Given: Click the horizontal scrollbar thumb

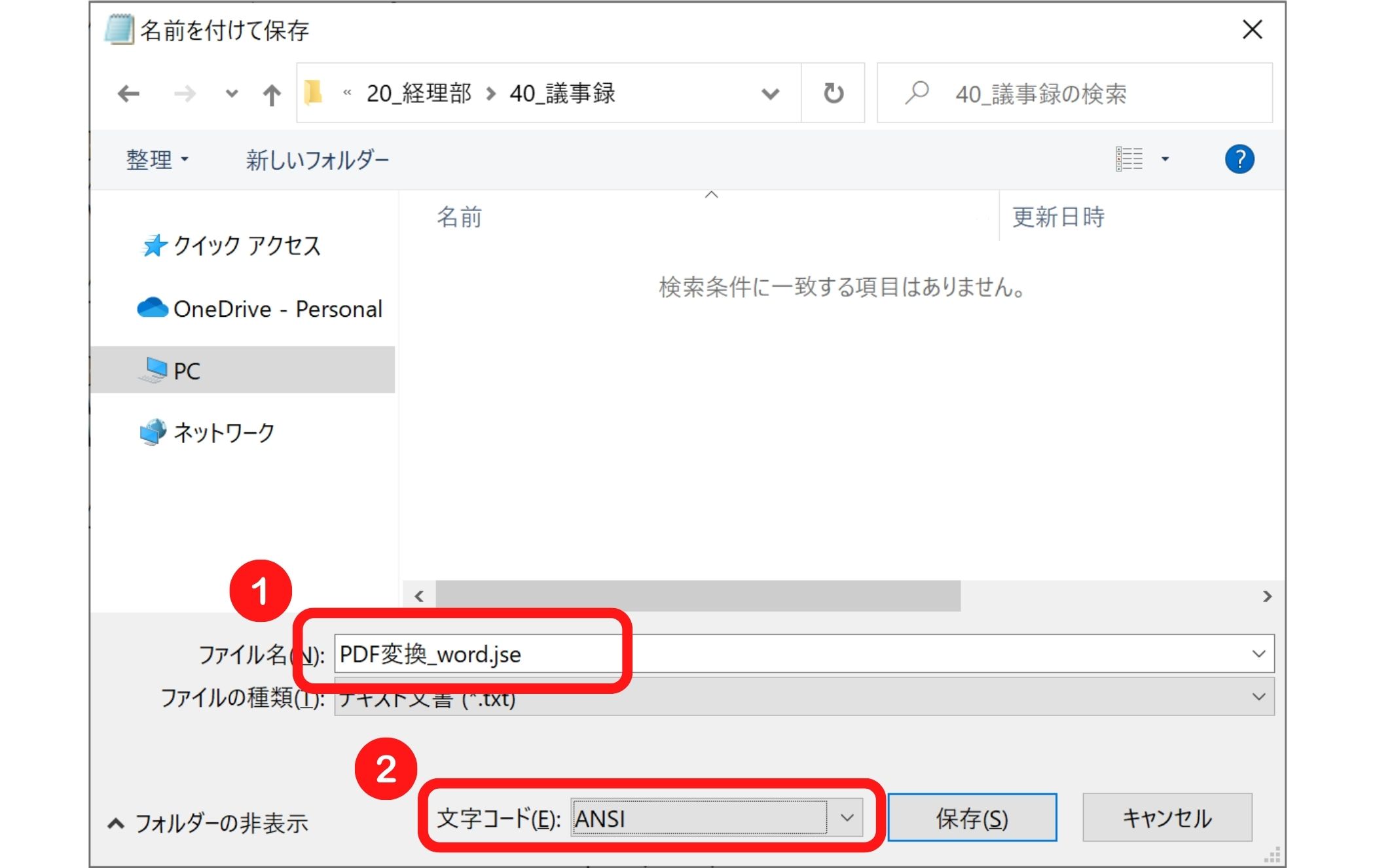Looking at the screenshot, I should click(698, 596).
